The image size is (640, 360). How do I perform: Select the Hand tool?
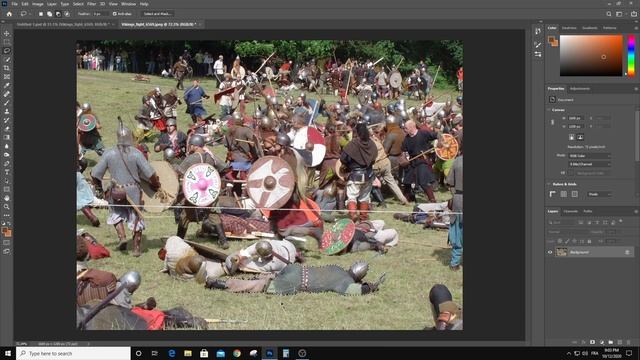[x=7, y=198]
